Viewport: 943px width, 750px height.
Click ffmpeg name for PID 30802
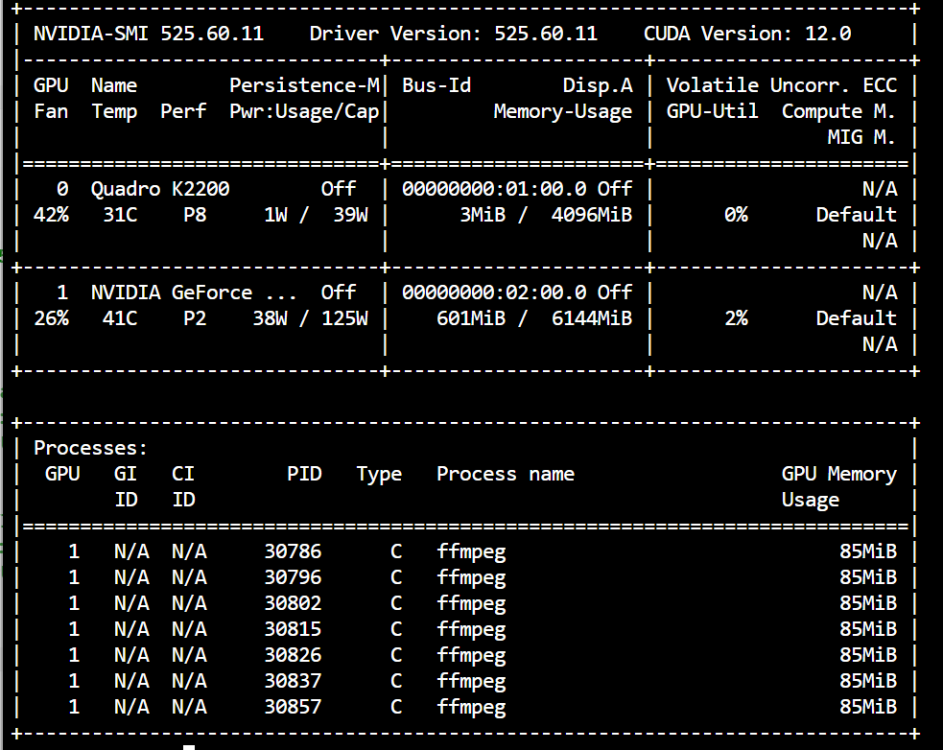pyautogui.click(x=472, y=604)
